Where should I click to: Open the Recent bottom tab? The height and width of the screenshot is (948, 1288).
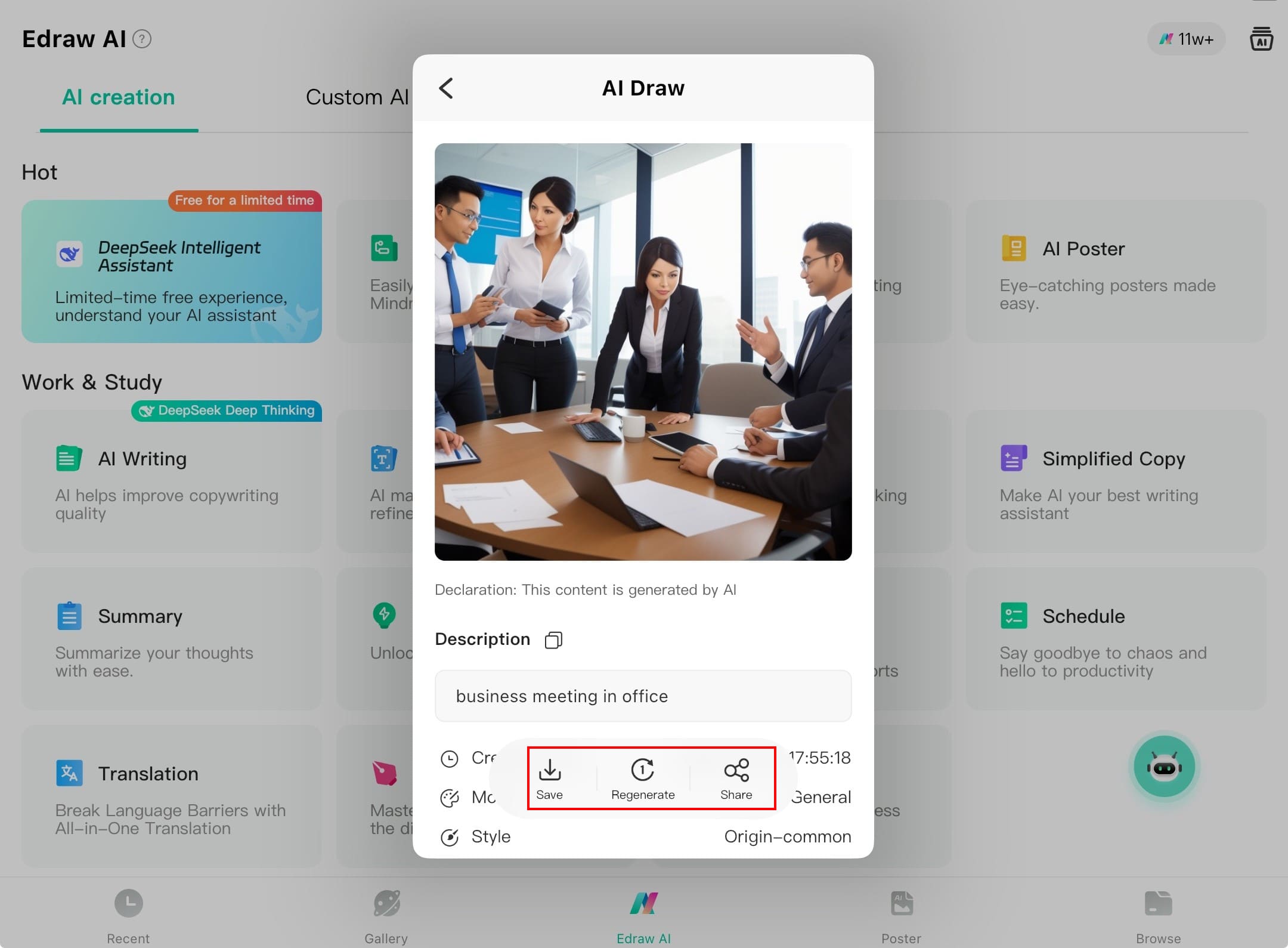point(128,915)
